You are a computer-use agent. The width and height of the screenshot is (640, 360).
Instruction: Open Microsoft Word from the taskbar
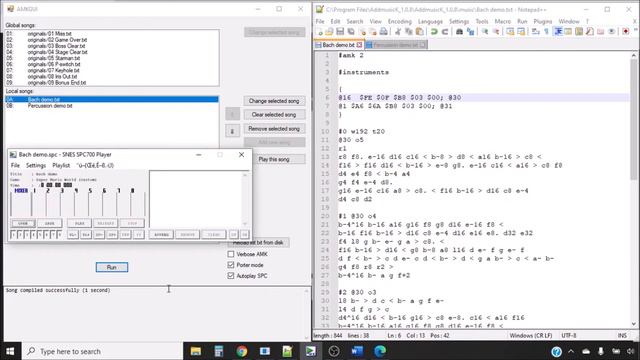point(357,351)
